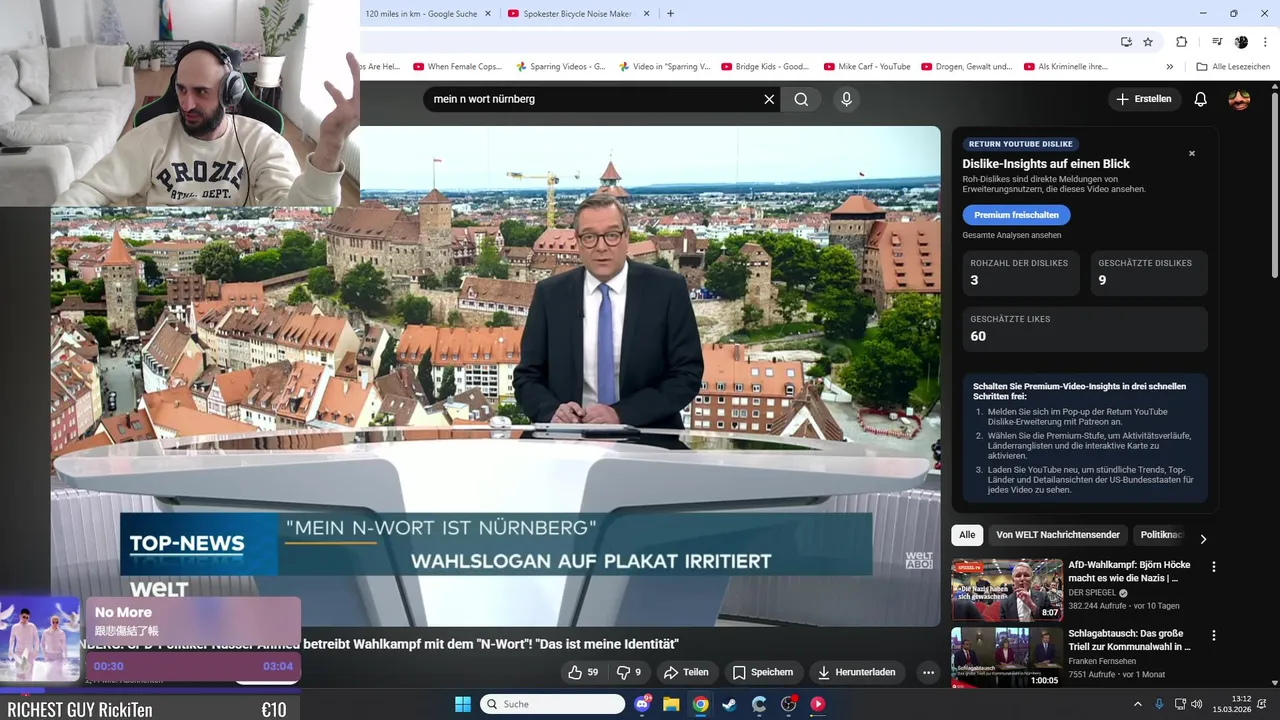Clear the YouTube search box text
The height and width of the screenshot is (720, 1280).
point(769,99)
